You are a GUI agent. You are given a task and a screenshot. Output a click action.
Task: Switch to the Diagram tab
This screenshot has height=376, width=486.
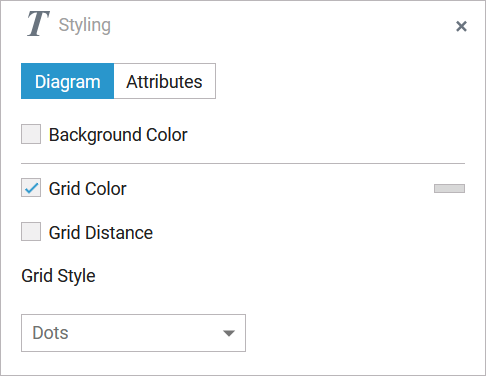click(x=67, y=81)
